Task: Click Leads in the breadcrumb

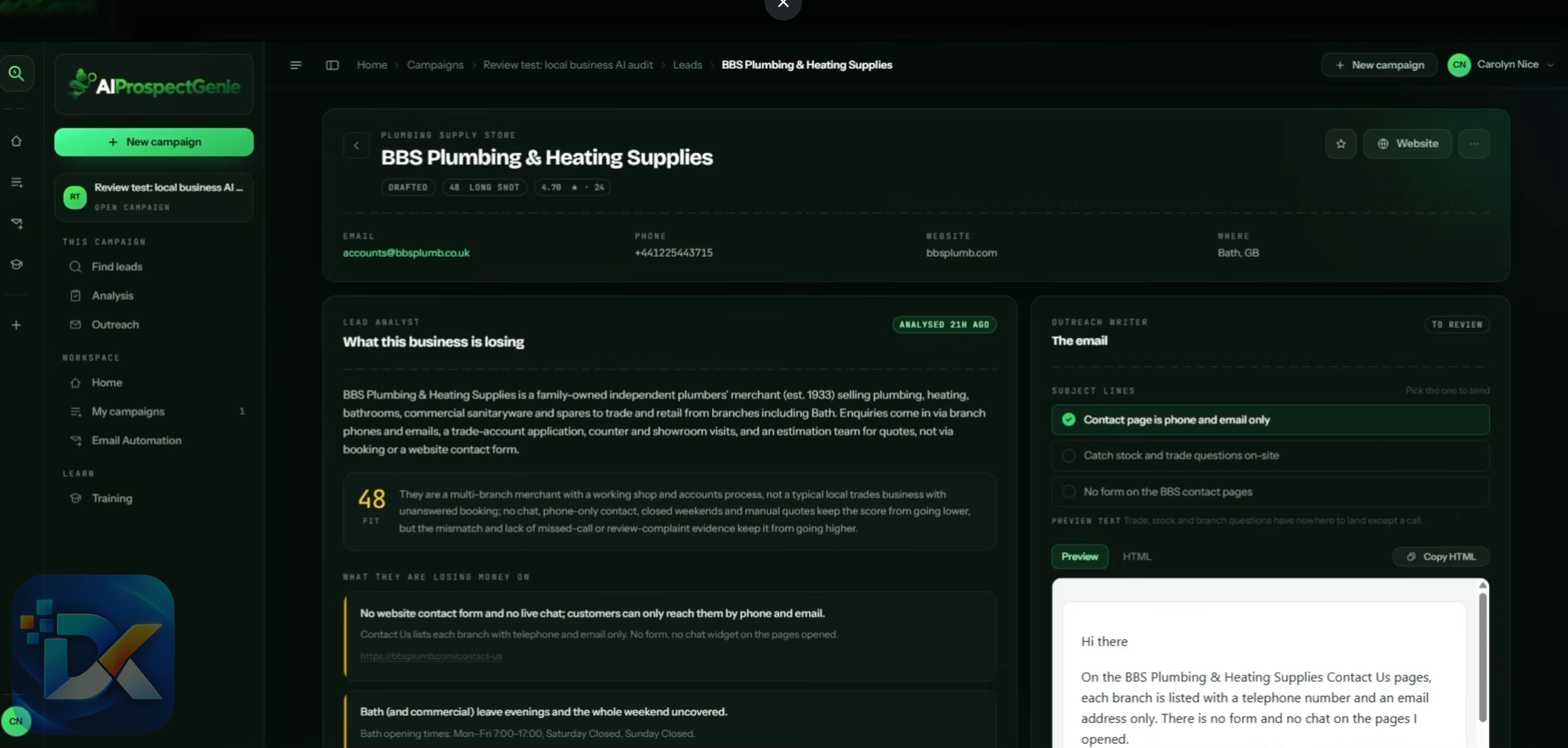Action: point(687,65)
